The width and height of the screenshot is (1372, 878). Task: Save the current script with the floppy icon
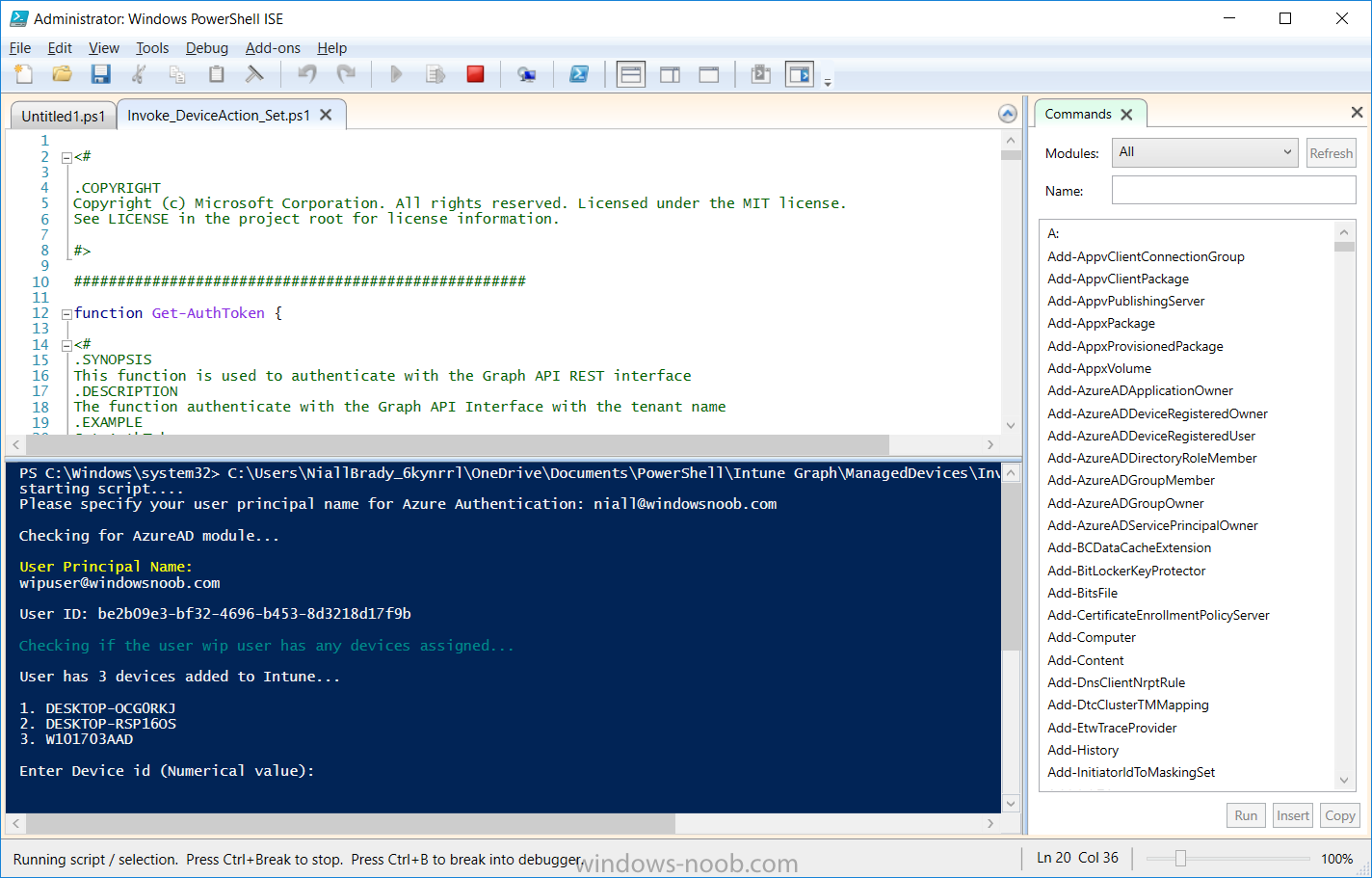point(100,74)
